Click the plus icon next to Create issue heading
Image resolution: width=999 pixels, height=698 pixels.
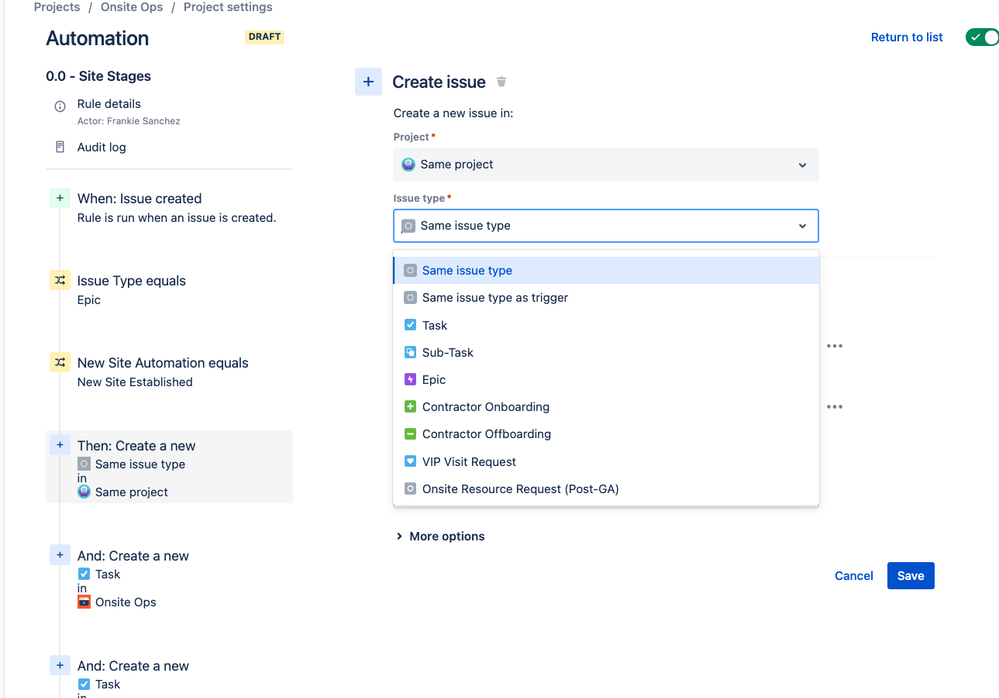tap(368, 82)
